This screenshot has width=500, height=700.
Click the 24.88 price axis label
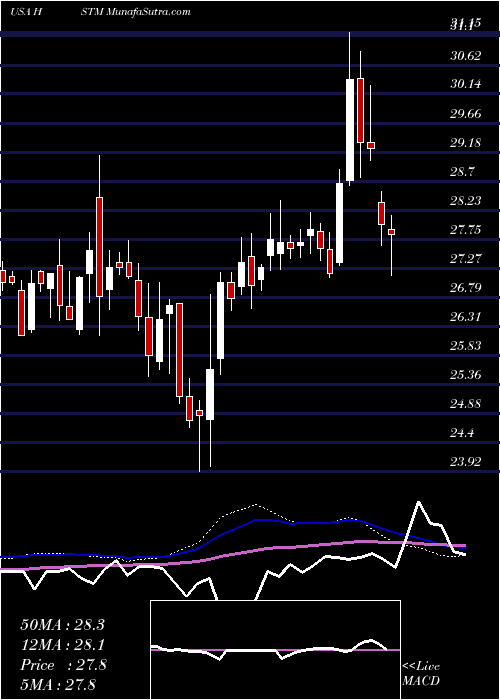(466, 404)
